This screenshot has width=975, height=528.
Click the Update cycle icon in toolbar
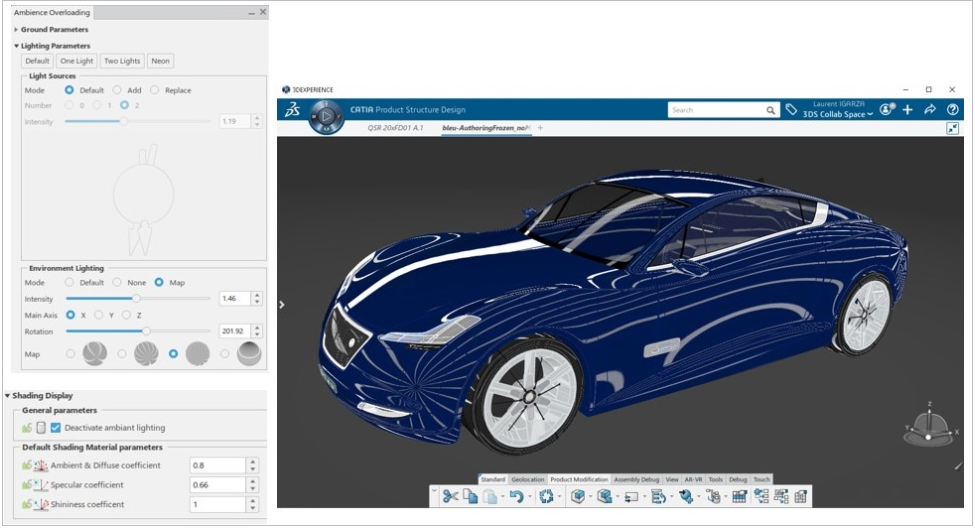pos(546,496)
